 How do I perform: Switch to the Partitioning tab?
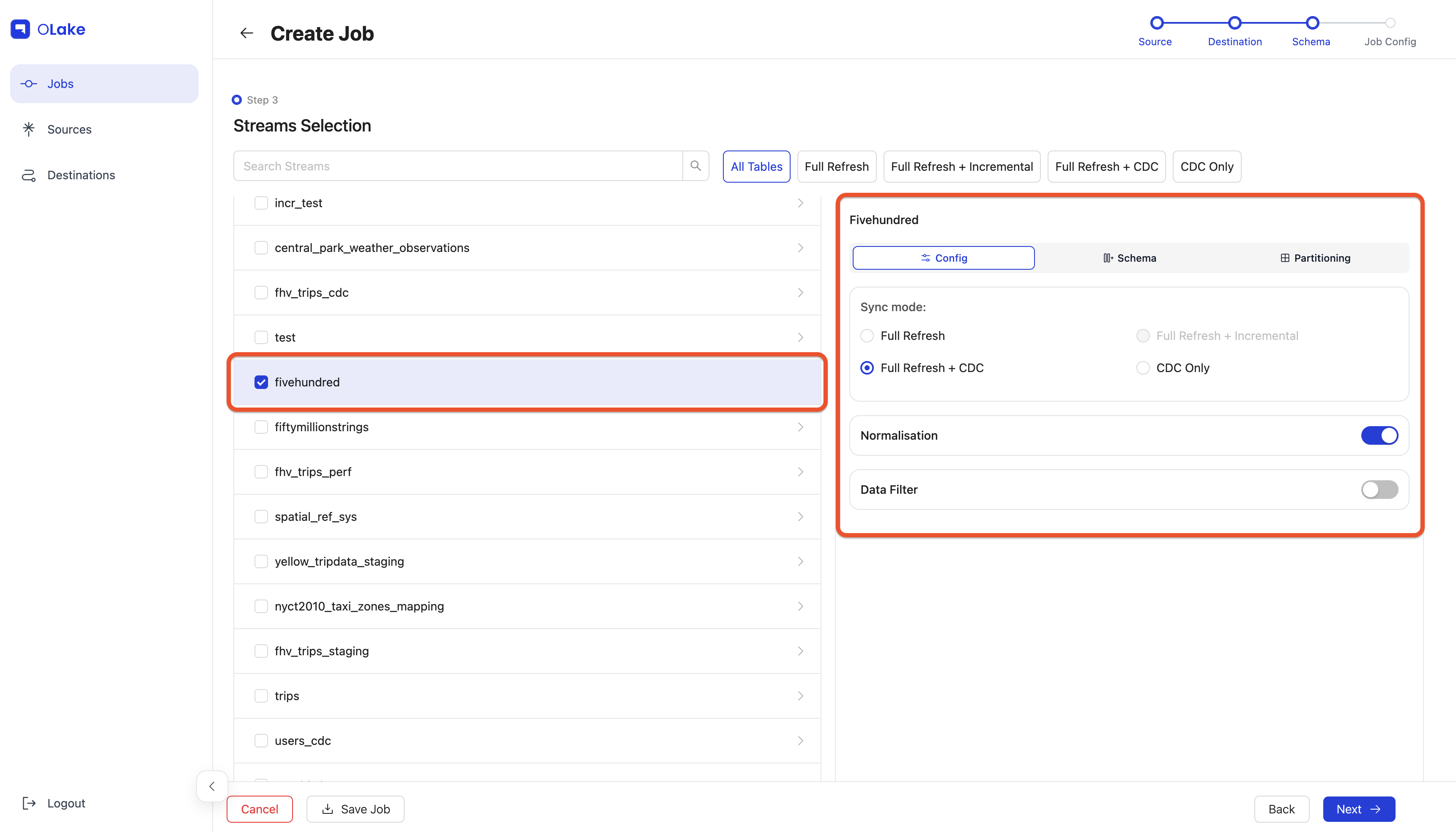click(x=1315, y=258)
